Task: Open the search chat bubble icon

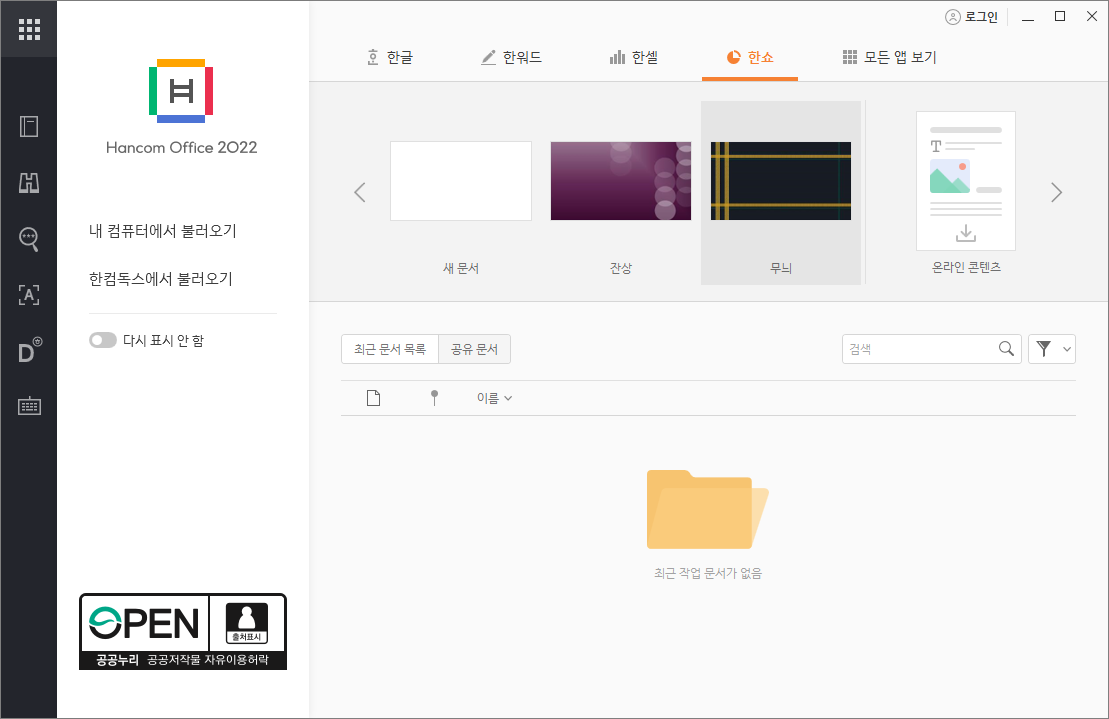Action: 29,239
